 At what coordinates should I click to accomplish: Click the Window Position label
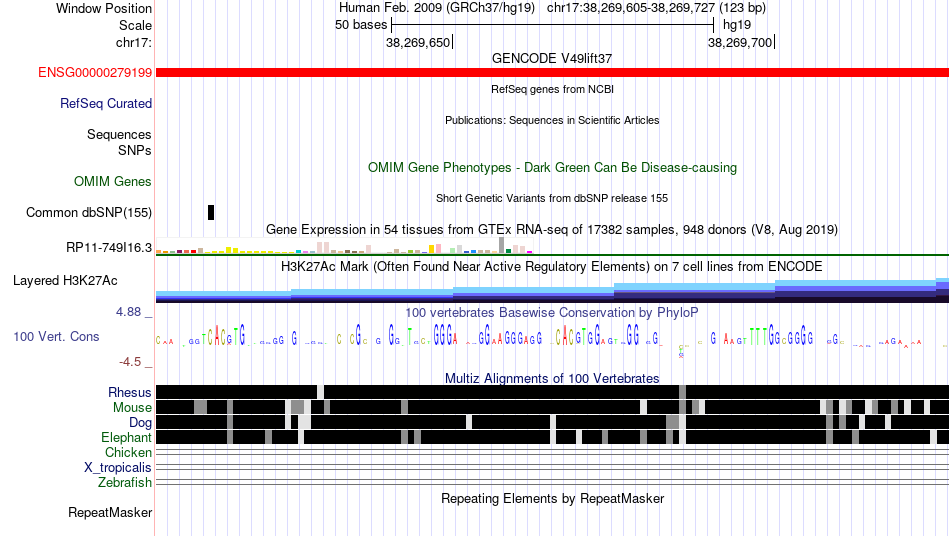click(x=104, y=8)
